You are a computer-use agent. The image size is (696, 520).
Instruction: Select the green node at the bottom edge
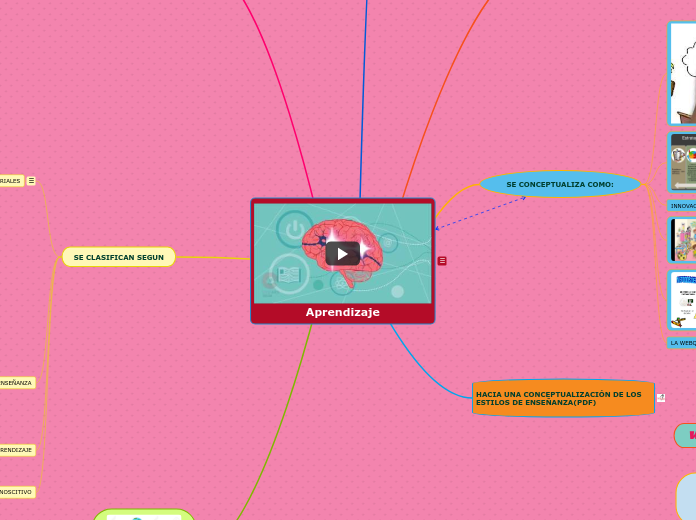[144, 514]
